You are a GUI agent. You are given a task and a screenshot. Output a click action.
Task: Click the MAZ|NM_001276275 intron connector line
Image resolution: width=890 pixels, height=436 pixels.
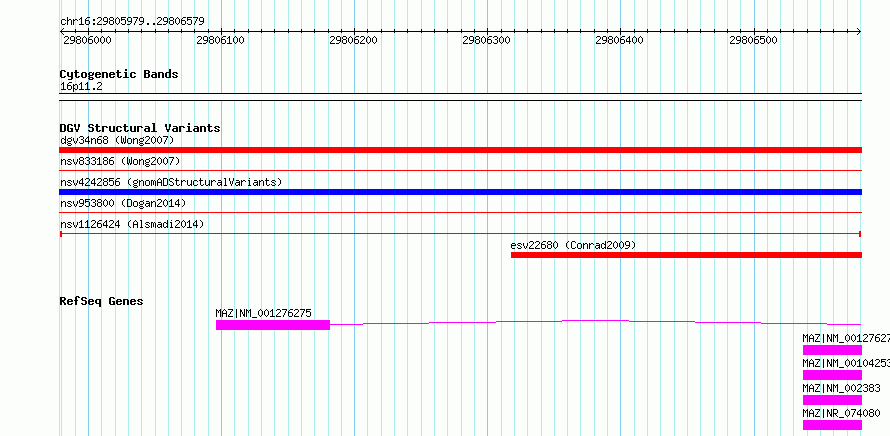click(x=596, y=321)
